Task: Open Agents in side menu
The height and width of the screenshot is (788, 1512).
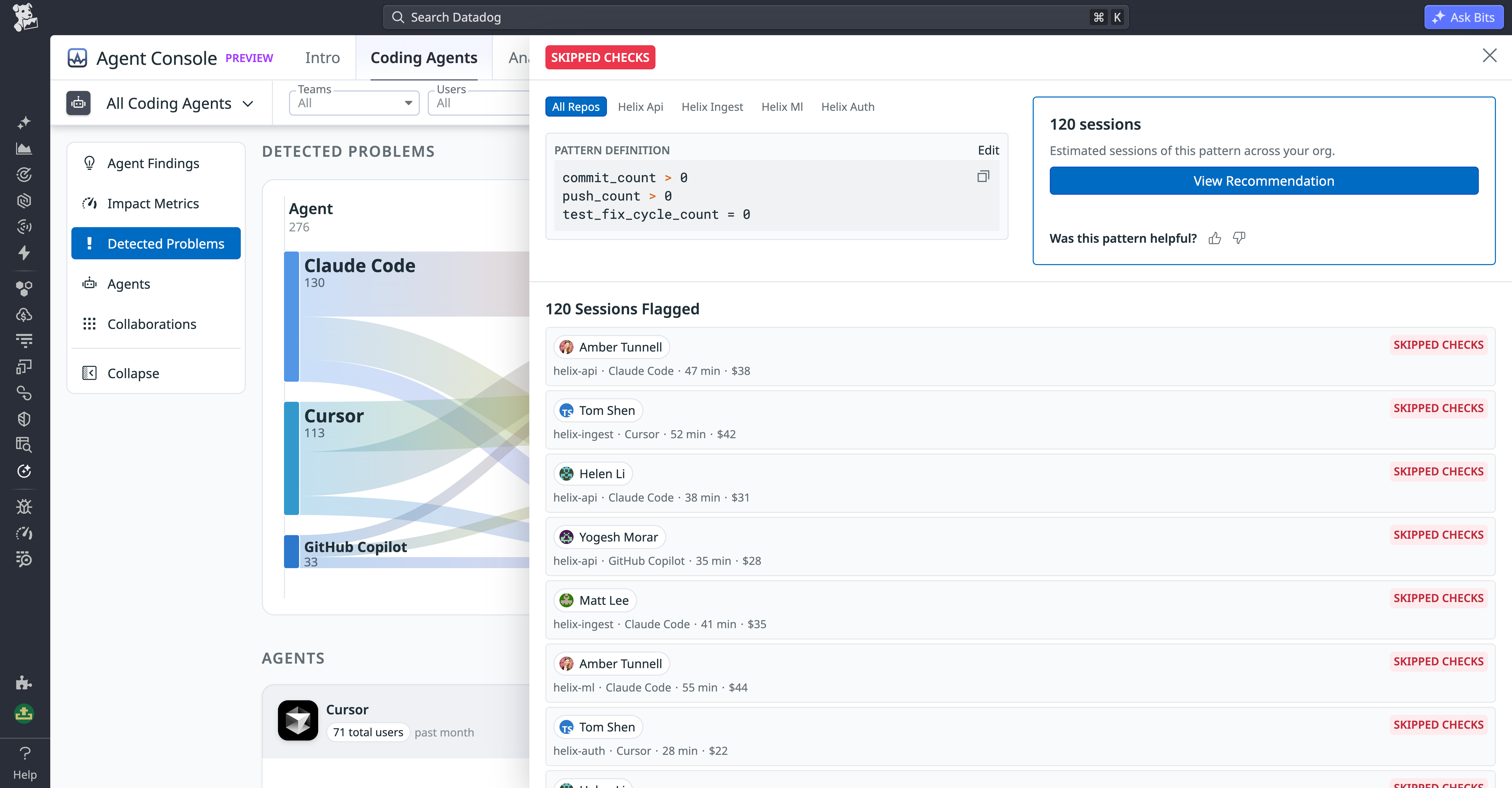Action: [x=156, y=284]
